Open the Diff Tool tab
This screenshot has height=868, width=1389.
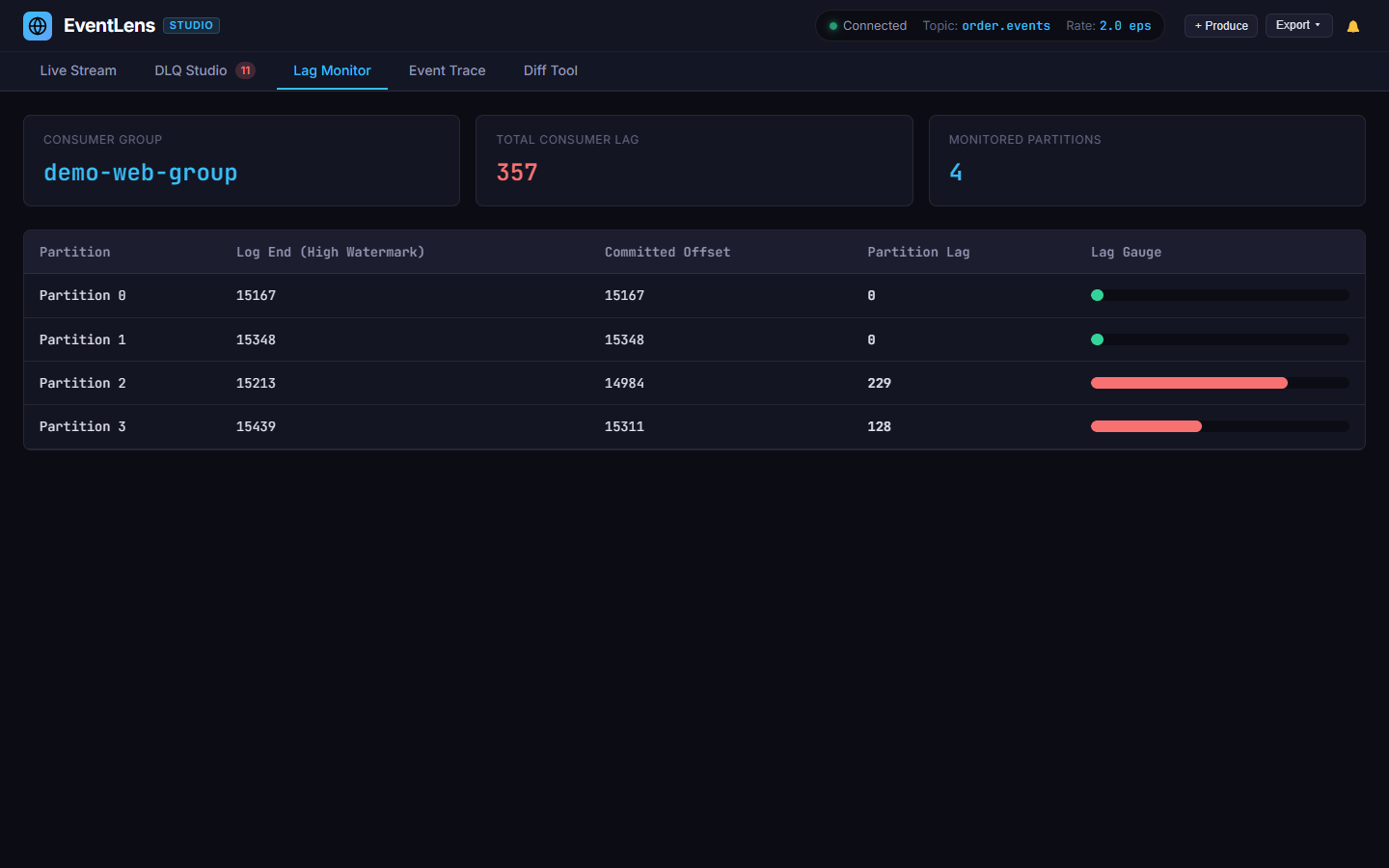(551, 70)
